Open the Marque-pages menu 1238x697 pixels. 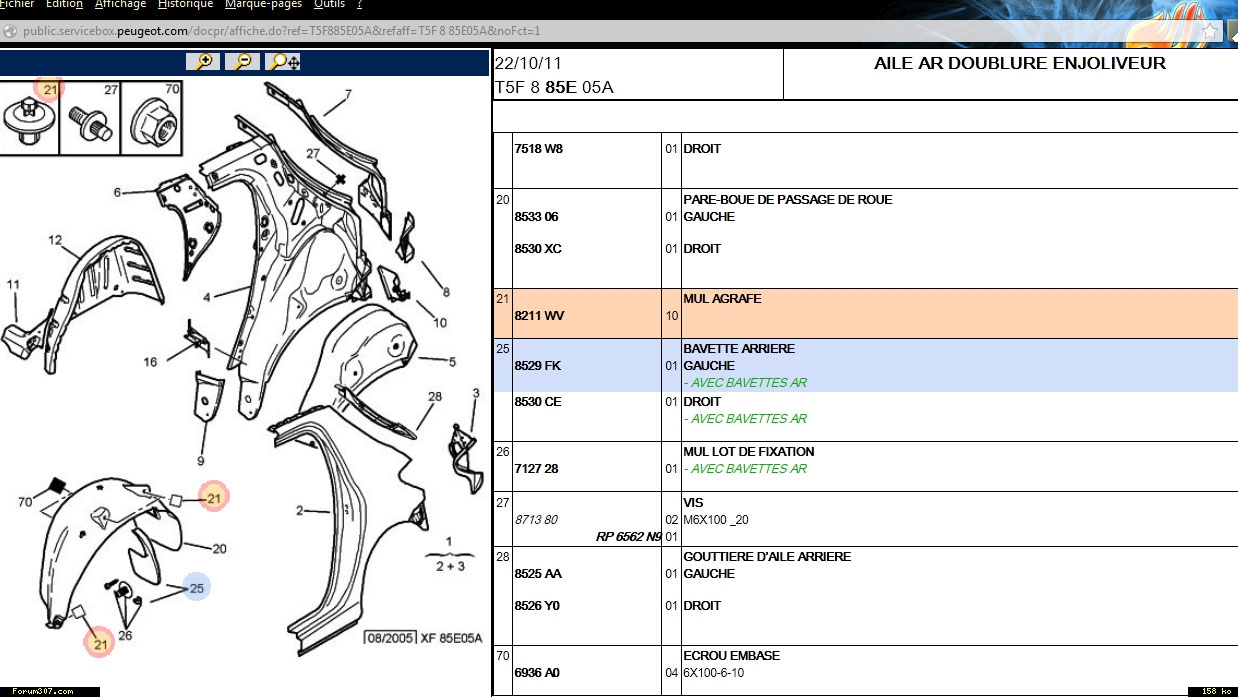(x=263, y=5)
